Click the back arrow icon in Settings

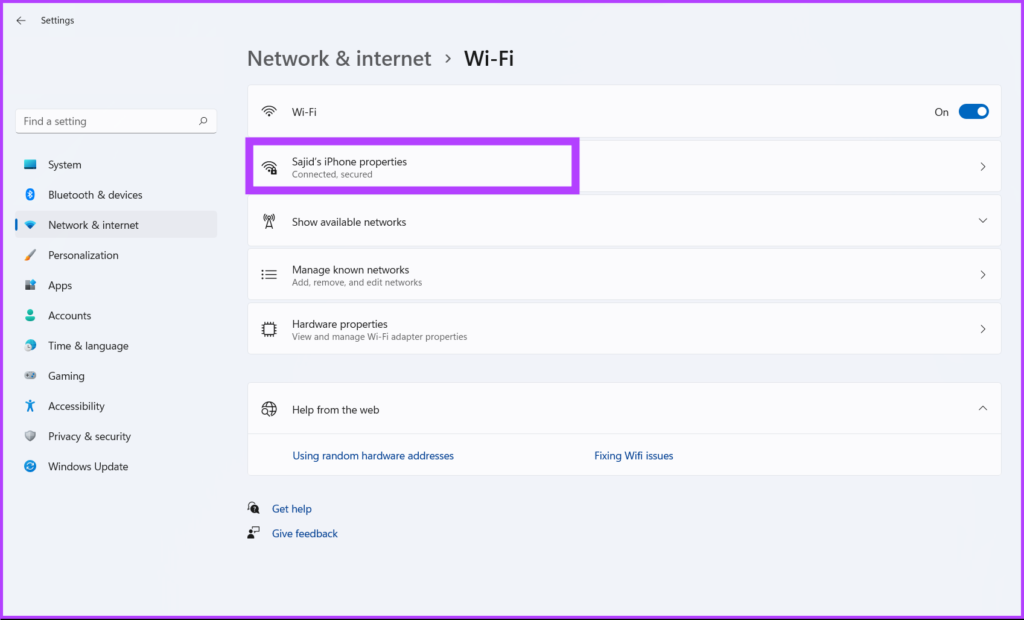pyautogui.click(x=21, y=20)
